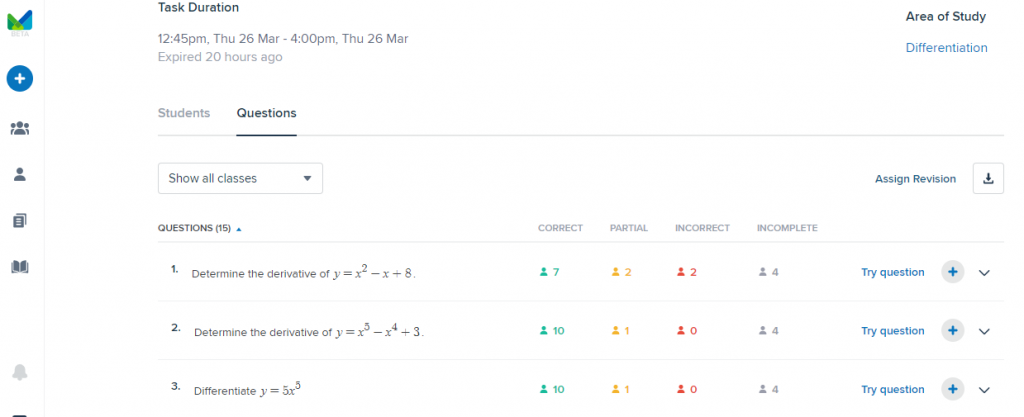
Task: Click Assign Revision
Action: click(915, 179)
